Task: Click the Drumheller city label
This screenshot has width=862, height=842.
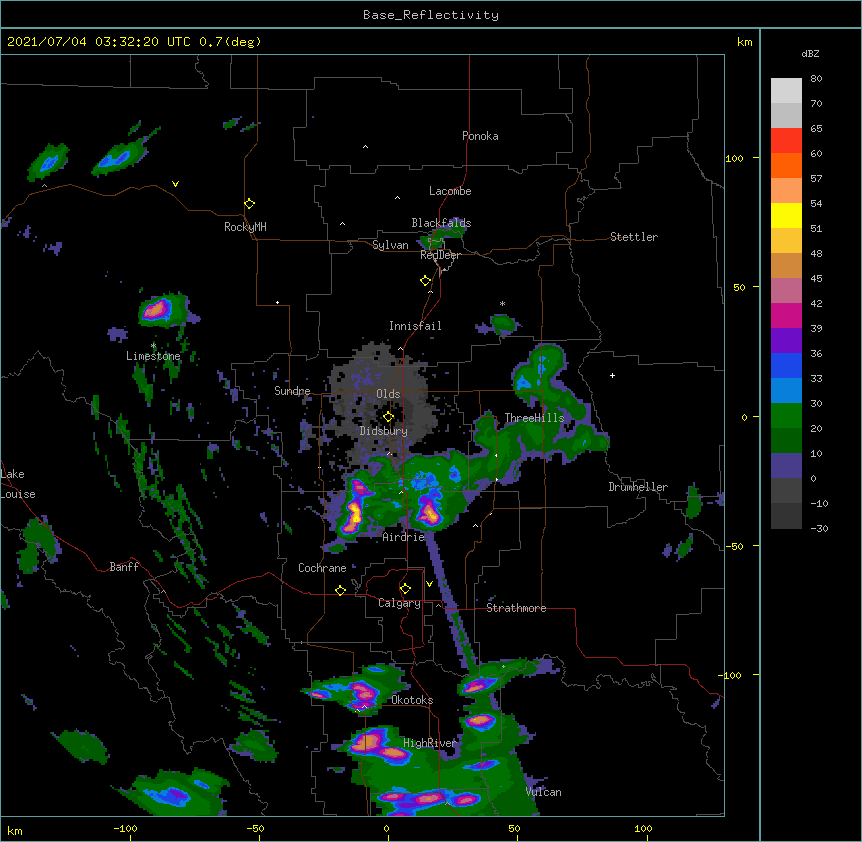Action: (638, 487)
